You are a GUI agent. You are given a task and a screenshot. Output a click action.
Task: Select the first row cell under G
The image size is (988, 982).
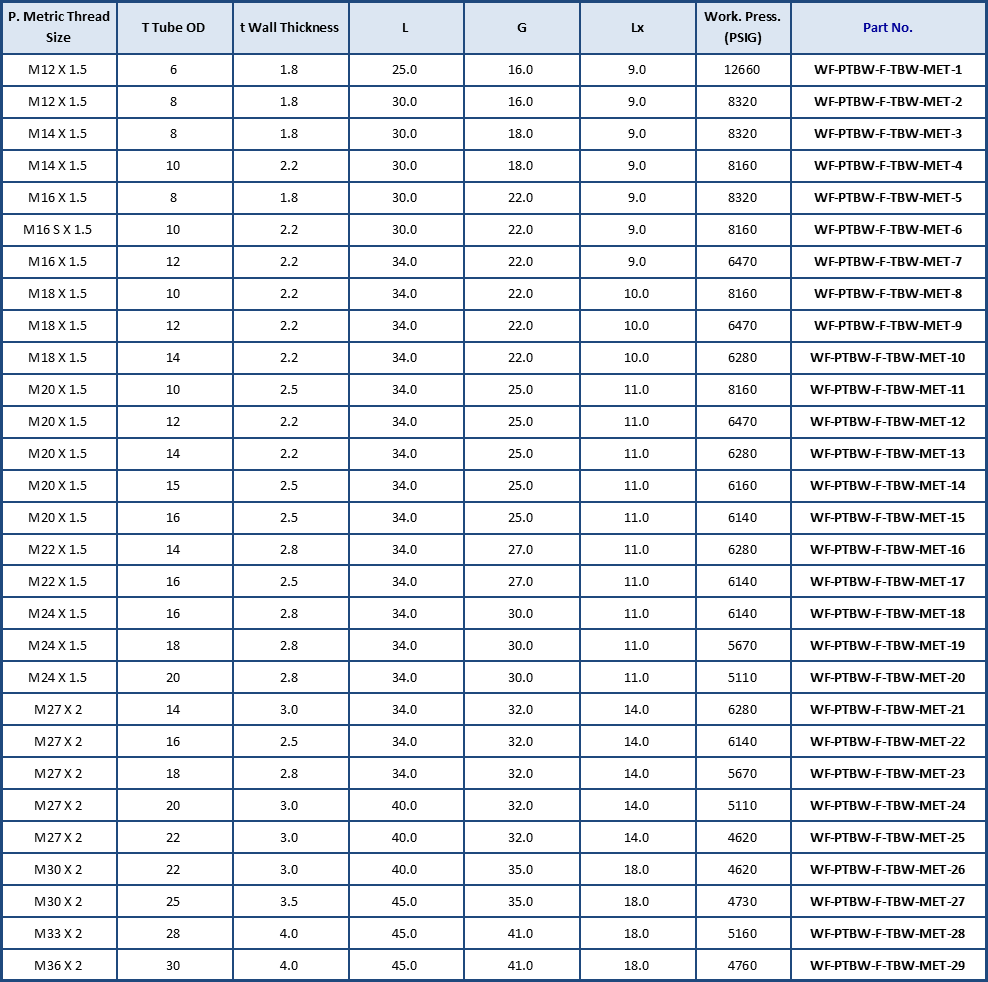tap(521, 70)
